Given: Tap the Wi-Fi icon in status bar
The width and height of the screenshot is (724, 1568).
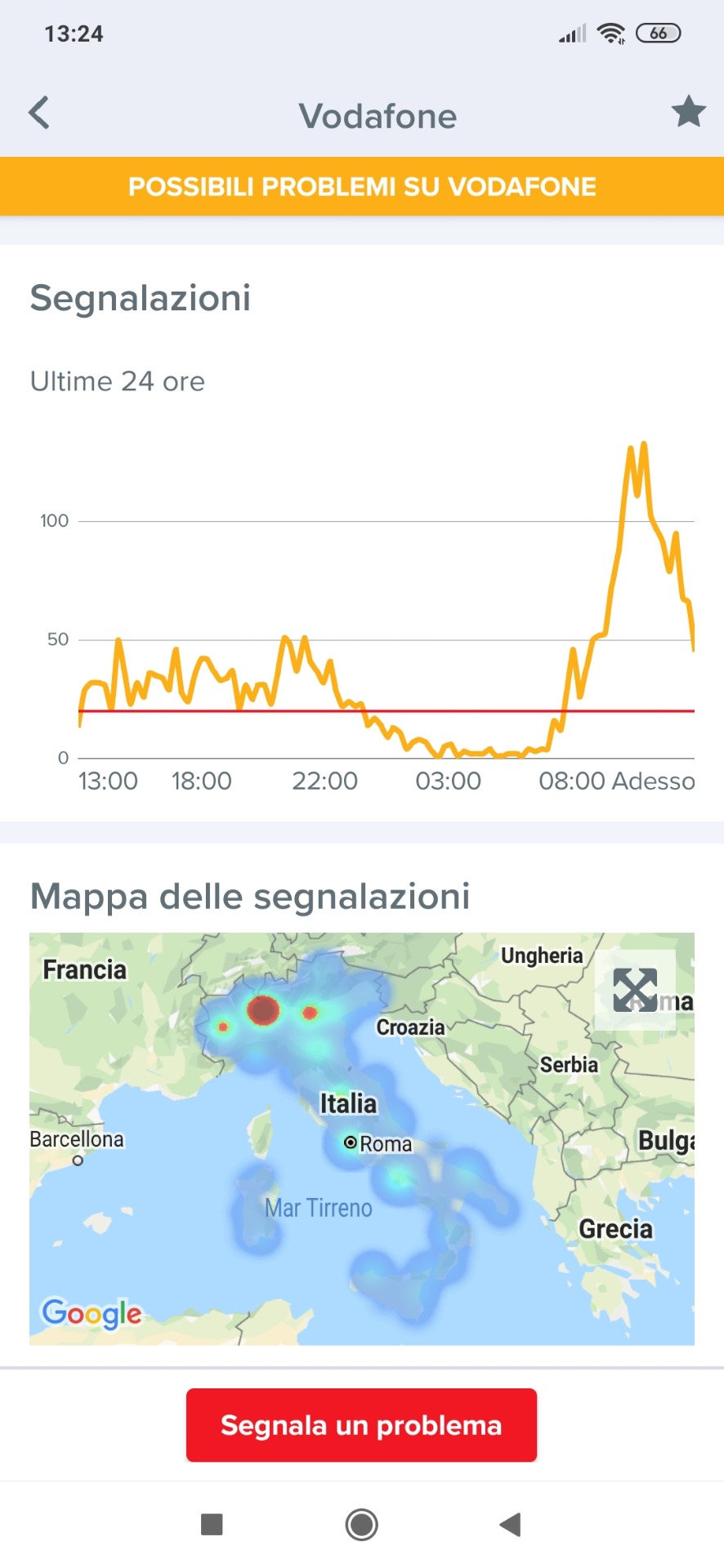Looking at the screenshot, I should point(610,33).
